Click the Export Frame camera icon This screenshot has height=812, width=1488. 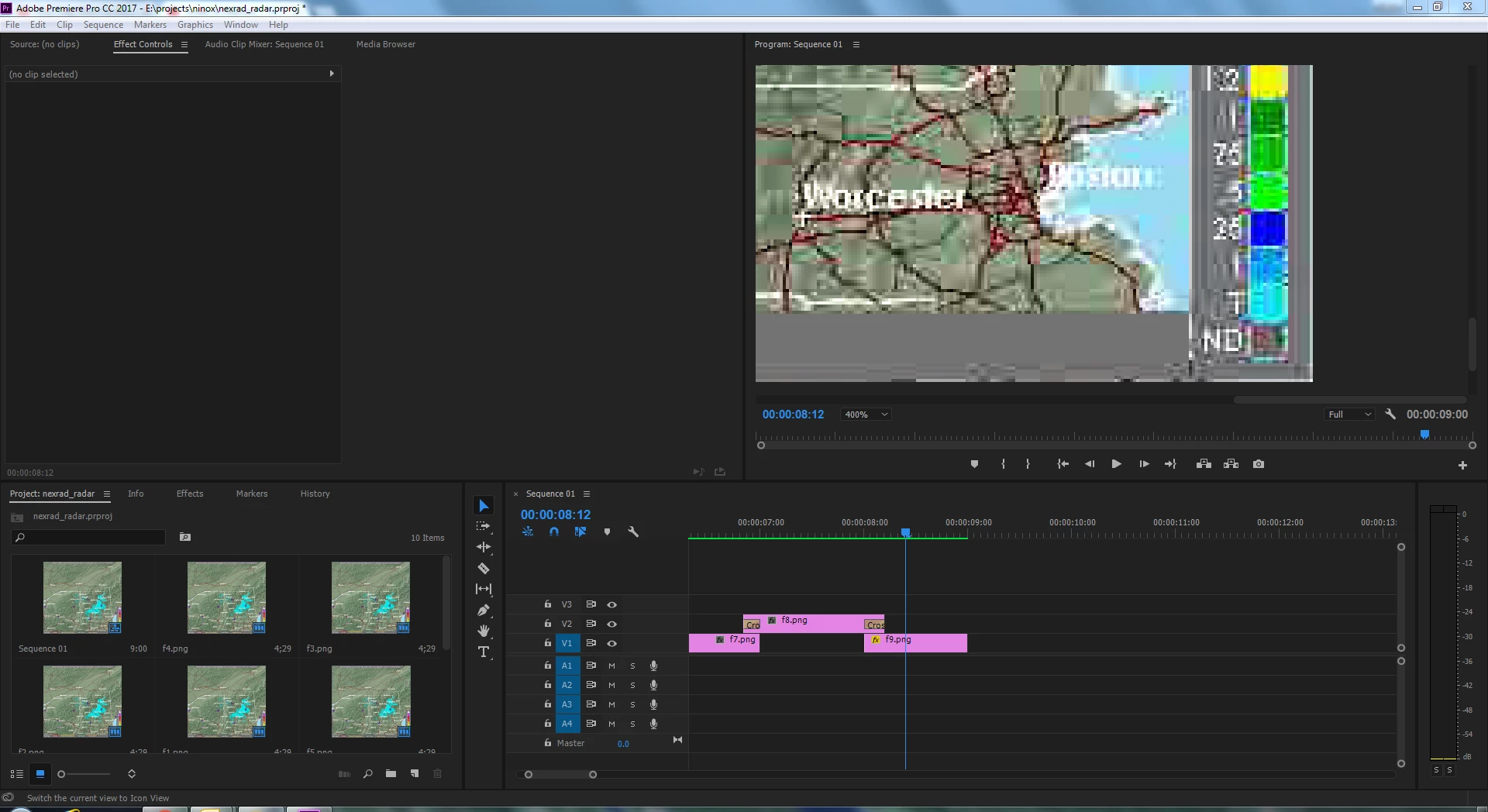point(1259,464)
